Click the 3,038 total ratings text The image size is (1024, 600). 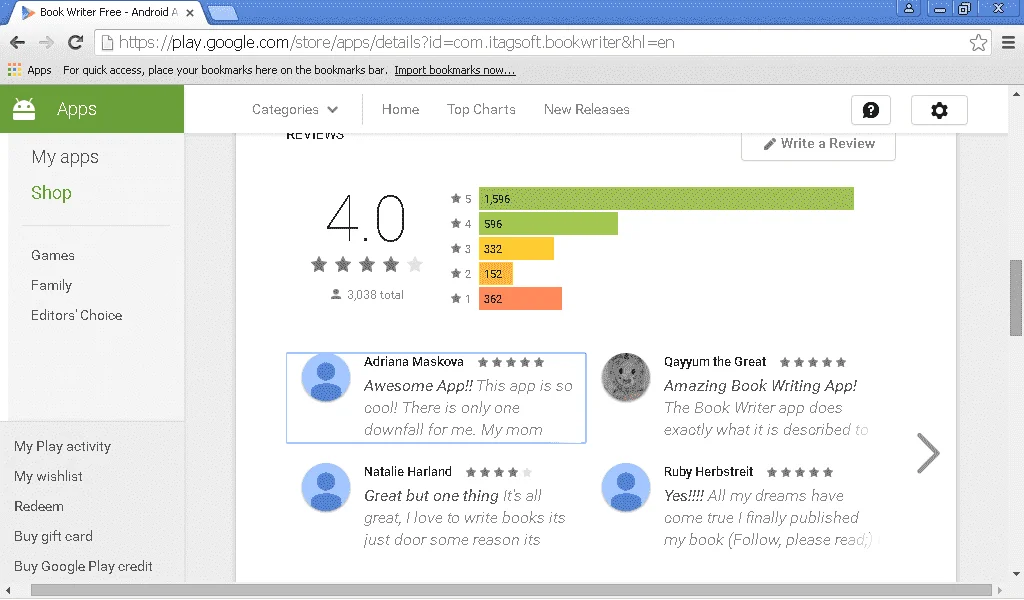tap(375, 295)
